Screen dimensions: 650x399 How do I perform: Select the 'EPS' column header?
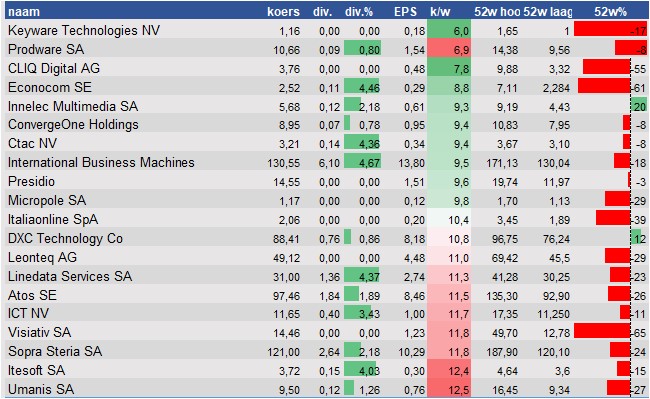coord(405,12)
